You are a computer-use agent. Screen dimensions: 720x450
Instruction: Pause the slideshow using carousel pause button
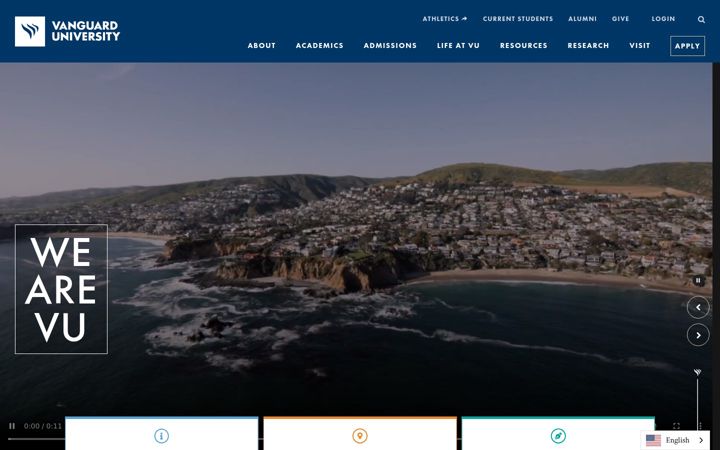(x=698, y=280)
